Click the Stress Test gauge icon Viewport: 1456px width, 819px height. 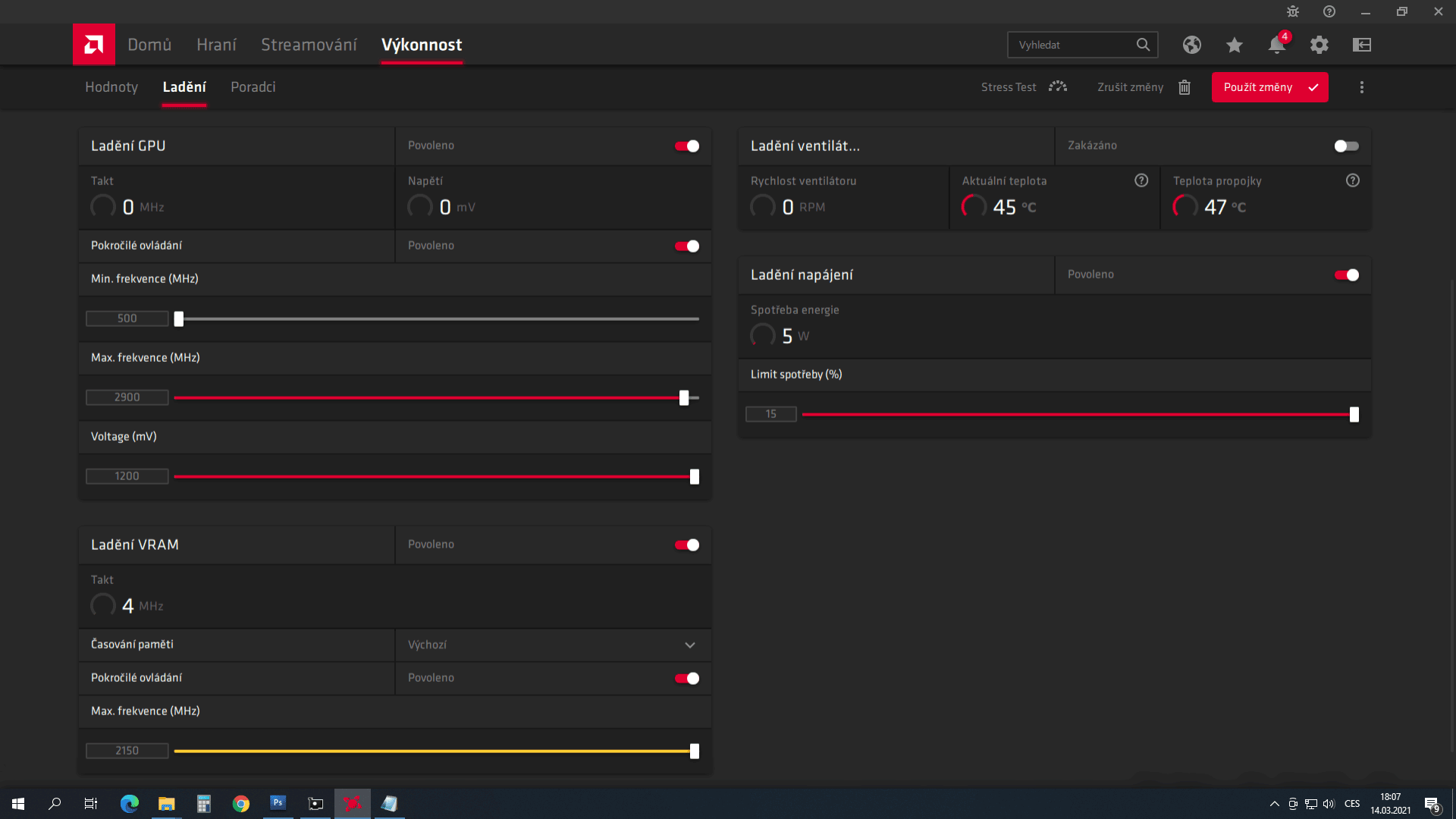[1058, 86]
